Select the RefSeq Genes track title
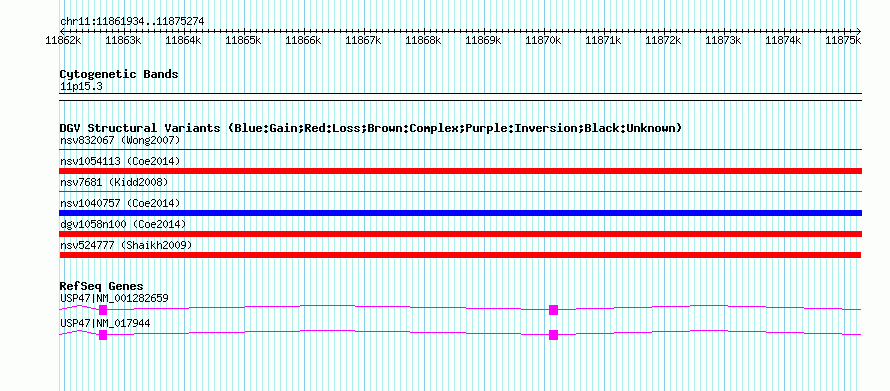The height and width of the screenshot is (391, 890). click(x=101, y=286)
